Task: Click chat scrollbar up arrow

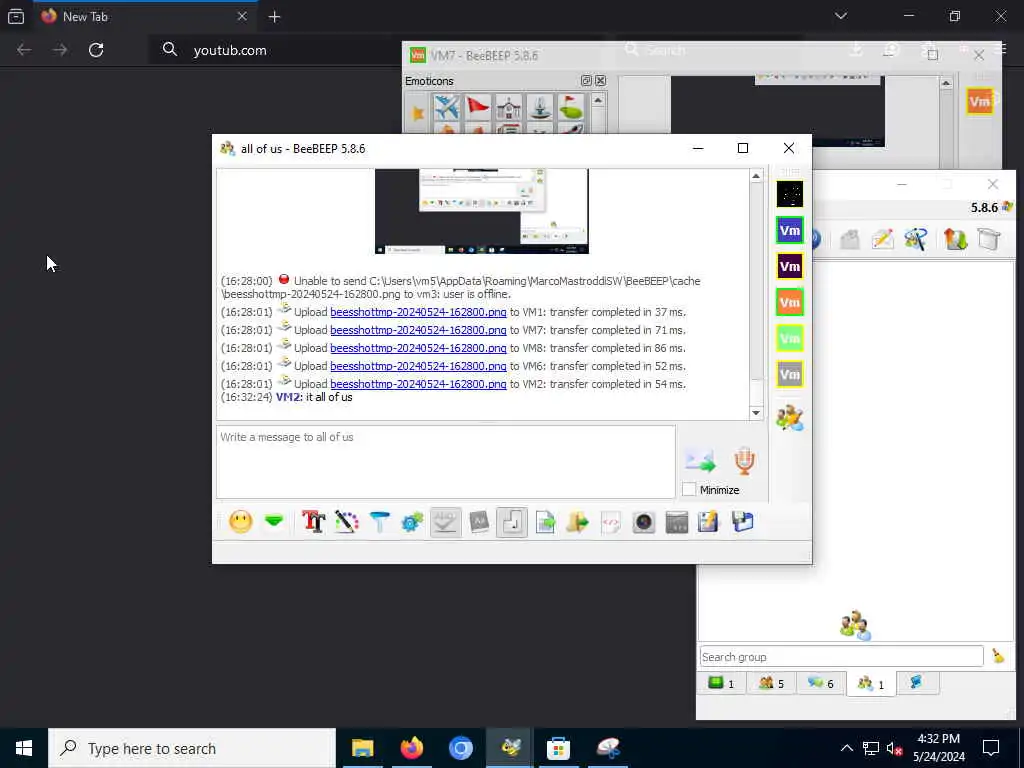Action: point(756,176)
